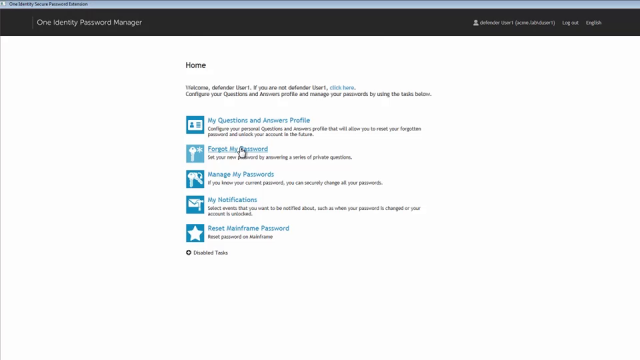The height and width of the screenshot is (360, 640).
Task: Click the window title bar icon
Action: (4, 4)
